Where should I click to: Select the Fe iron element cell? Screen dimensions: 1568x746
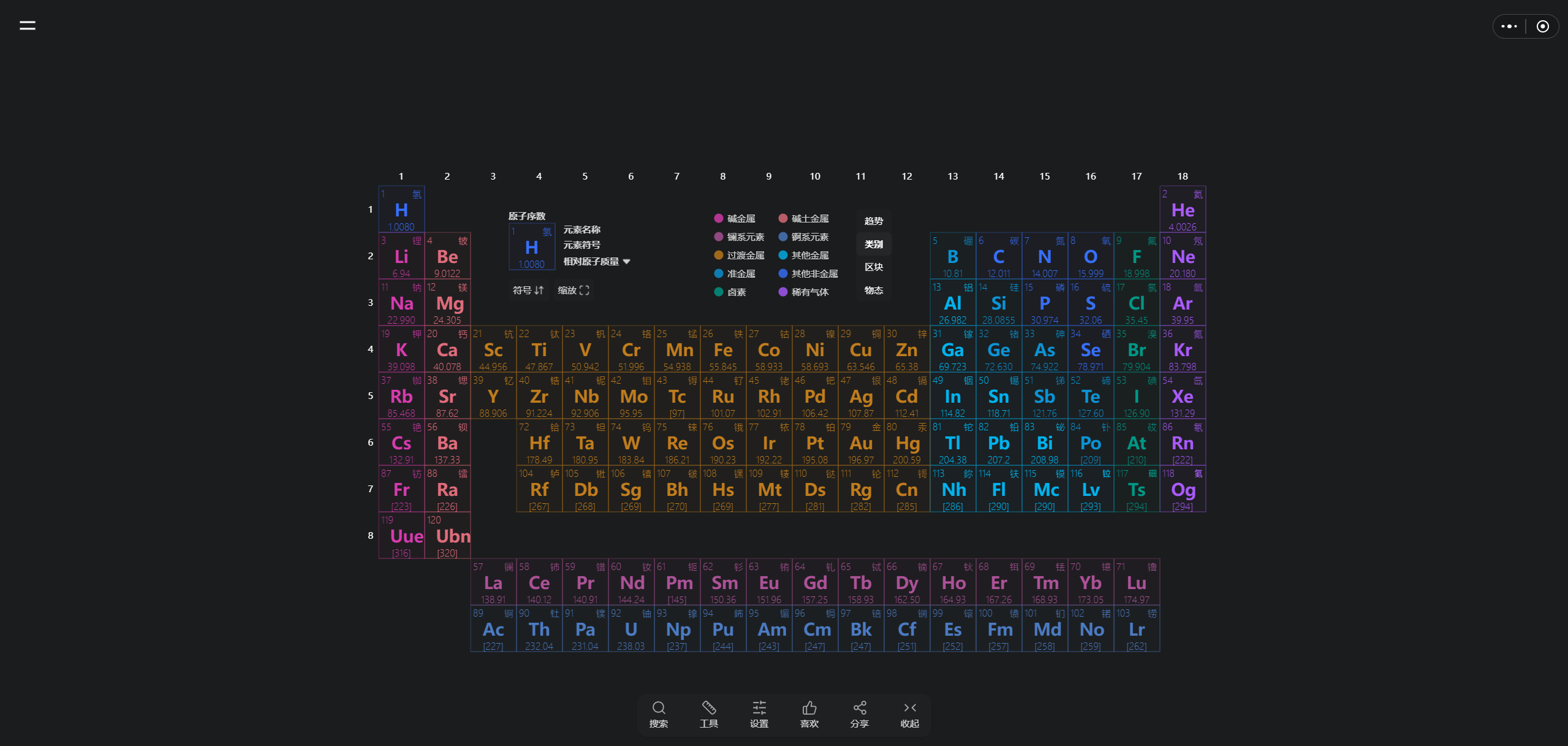[x=723, y=349]
